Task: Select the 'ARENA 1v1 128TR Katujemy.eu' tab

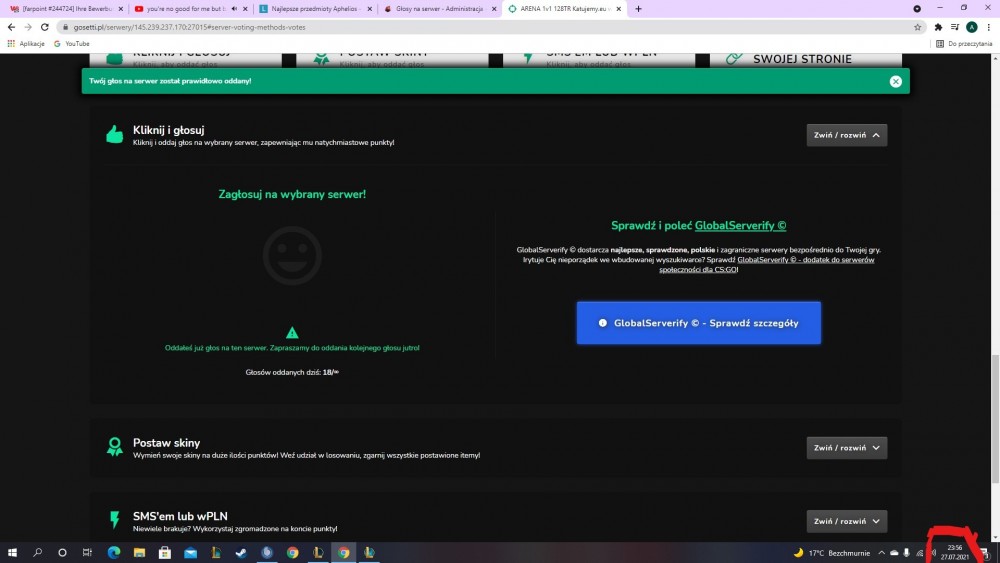Action: coord(564,9)
